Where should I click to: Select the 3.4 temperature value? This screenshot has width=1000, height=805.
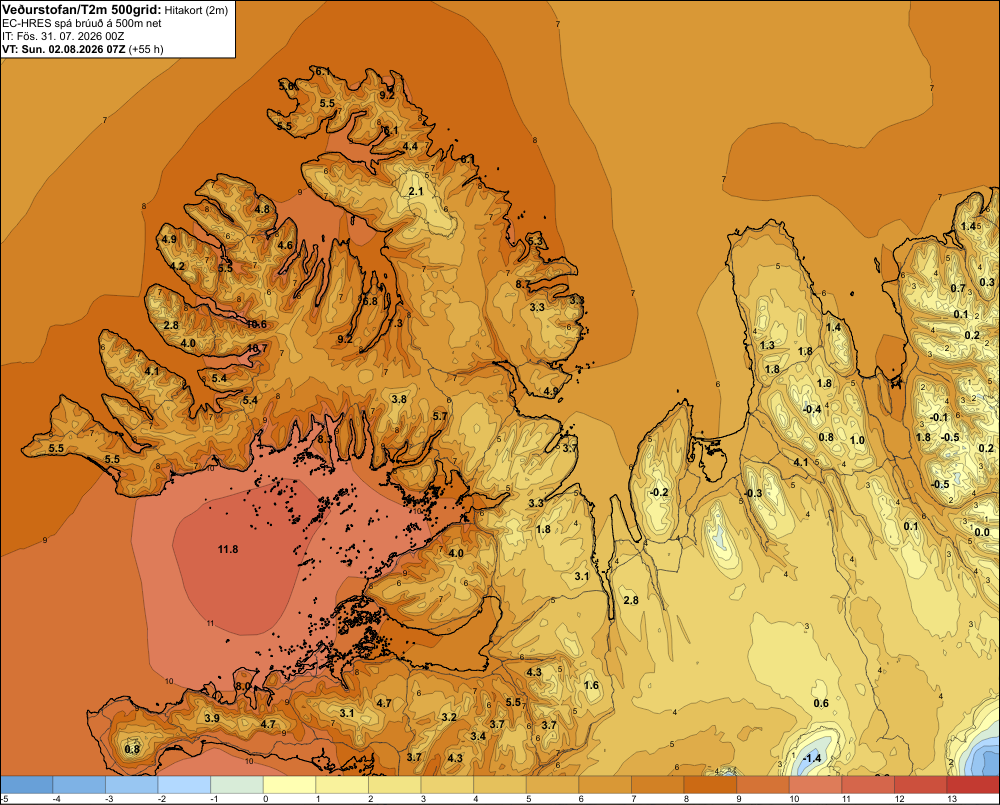coord(478,736)
